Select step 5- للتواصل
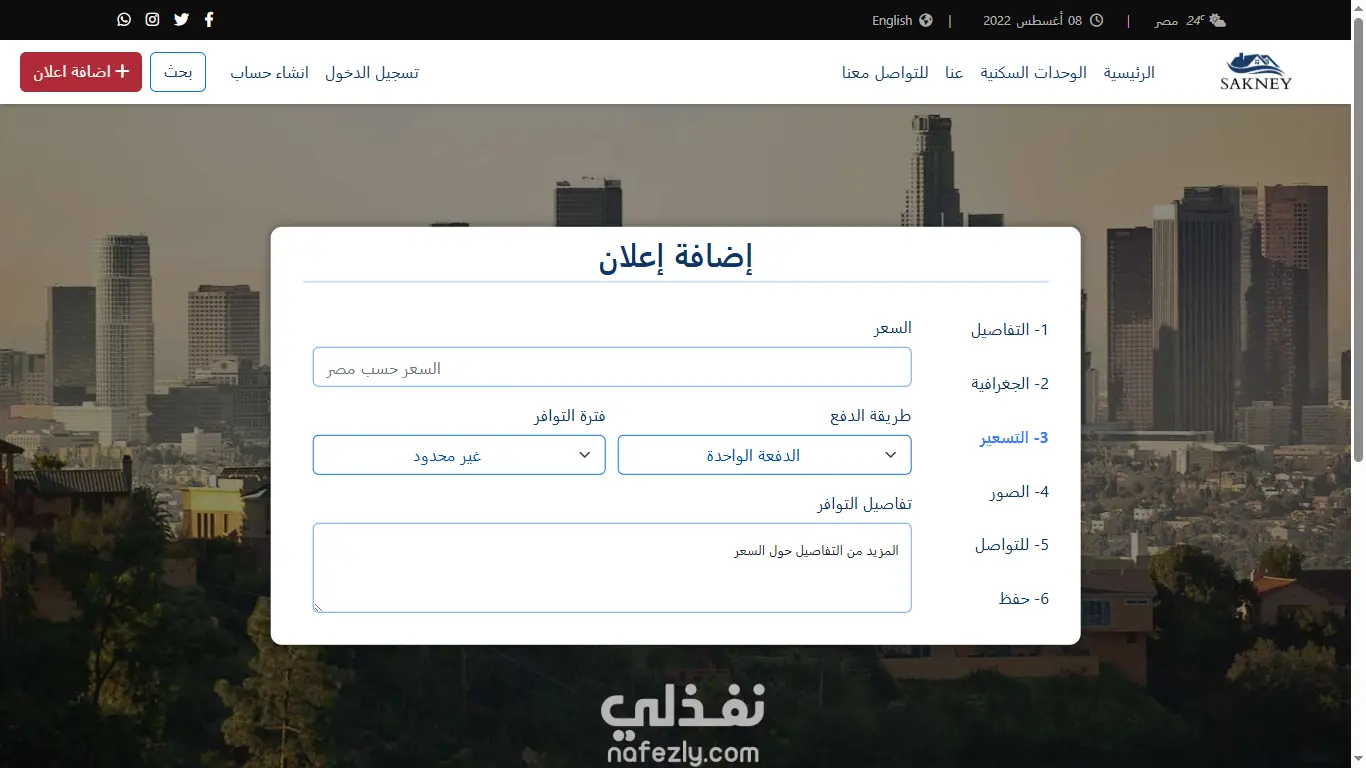This screenshot has height=768, width=1366. (x=1012, y=545)
